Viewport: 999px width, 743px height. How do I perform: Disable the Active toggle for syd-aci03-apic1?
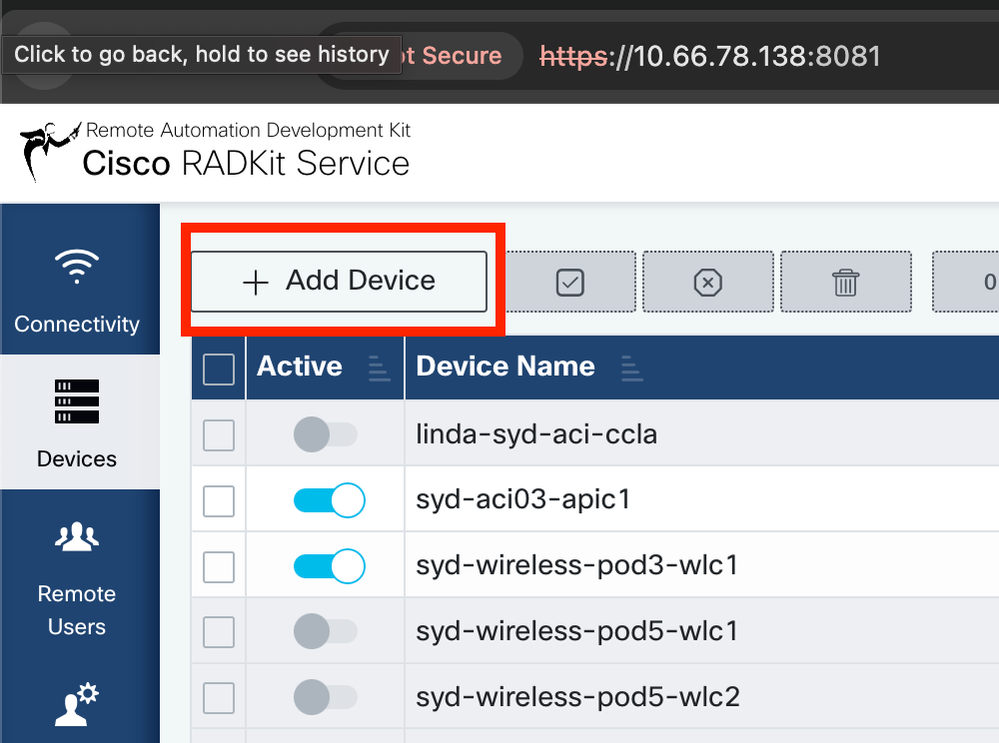(x=329, y=500)
